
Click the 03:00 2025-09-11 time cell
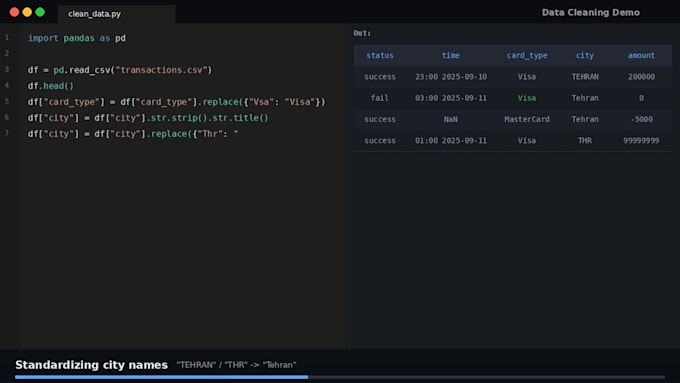(x=451, y=98)
